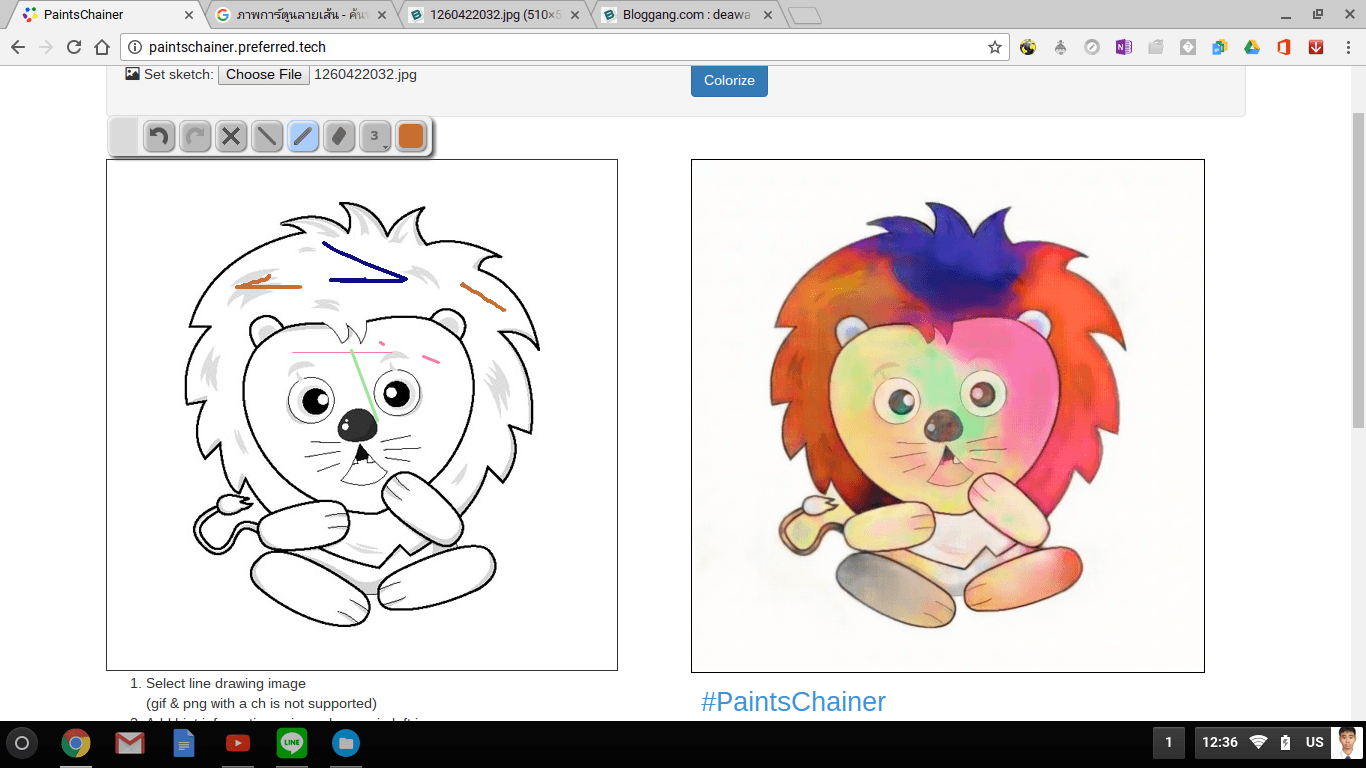Open a new browser tab
1366x768 pixels.
tap(804, 15)
